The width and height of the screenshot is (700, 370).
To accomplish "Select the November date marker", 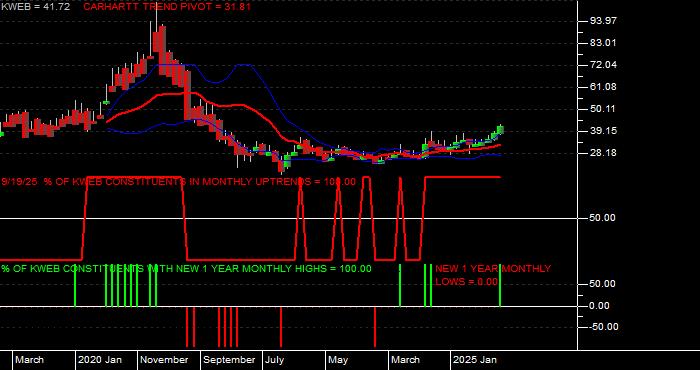I will [164, 360].
